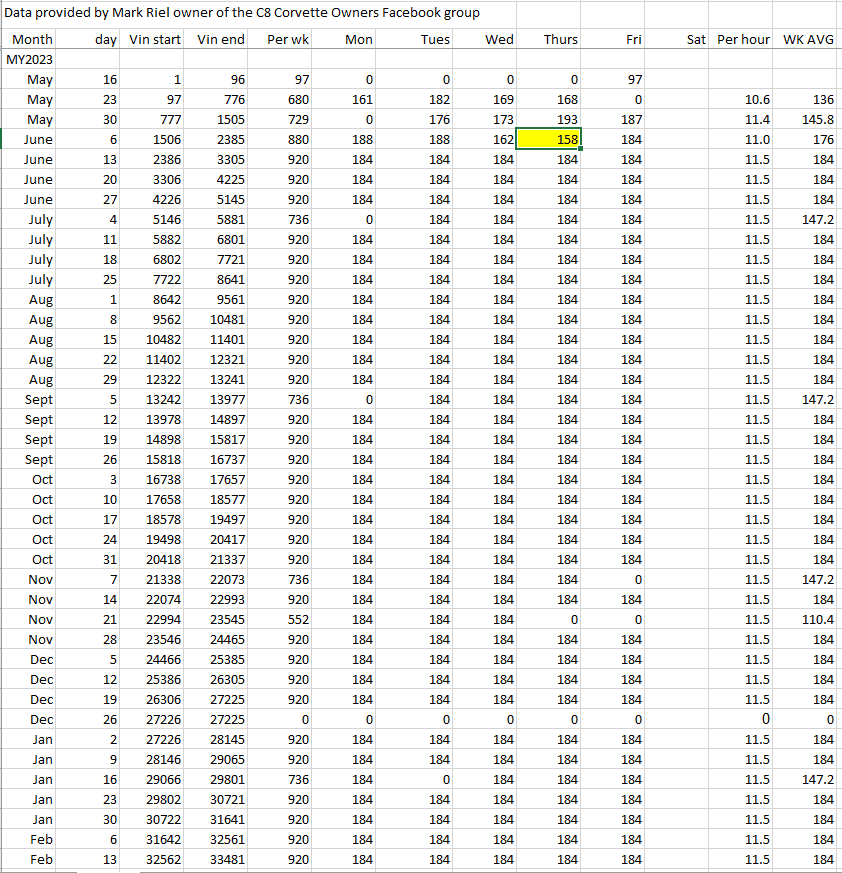Select the yellow highlighted cell with 158
Viewport: 842px width, 873px height.
549,140
